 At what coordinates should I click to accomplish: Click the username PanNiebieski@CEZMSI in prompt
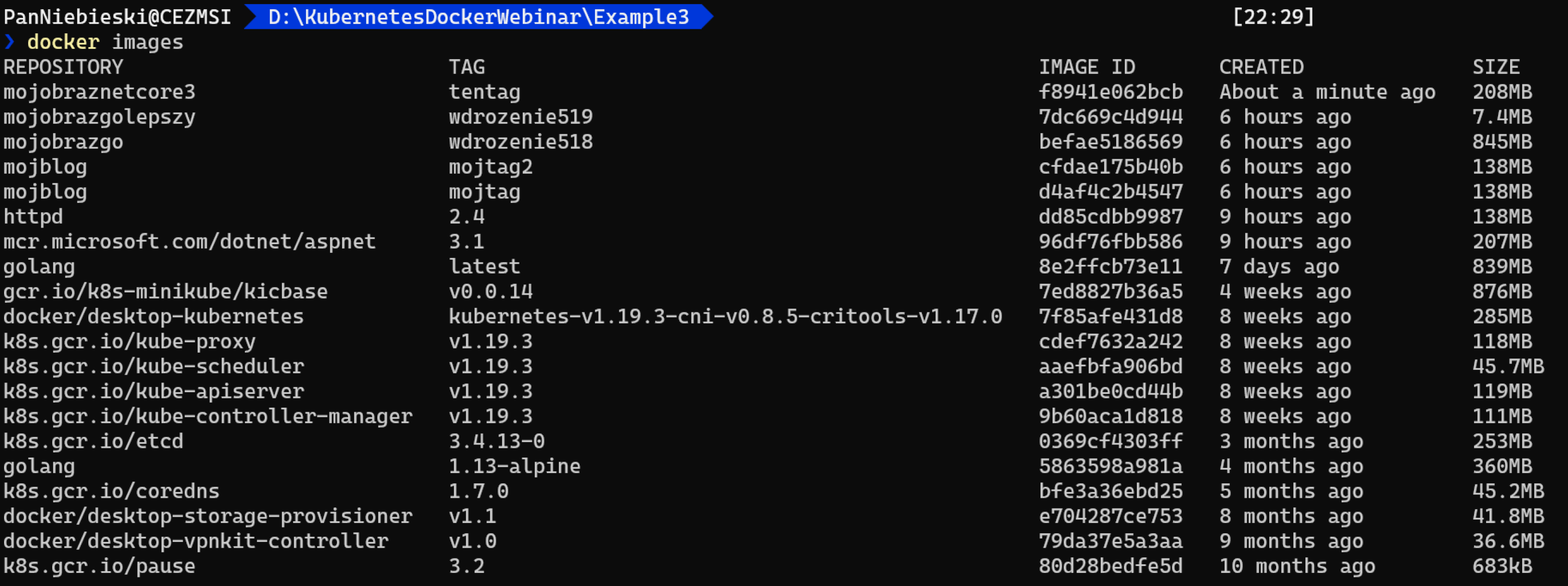(x=118, y=17)
